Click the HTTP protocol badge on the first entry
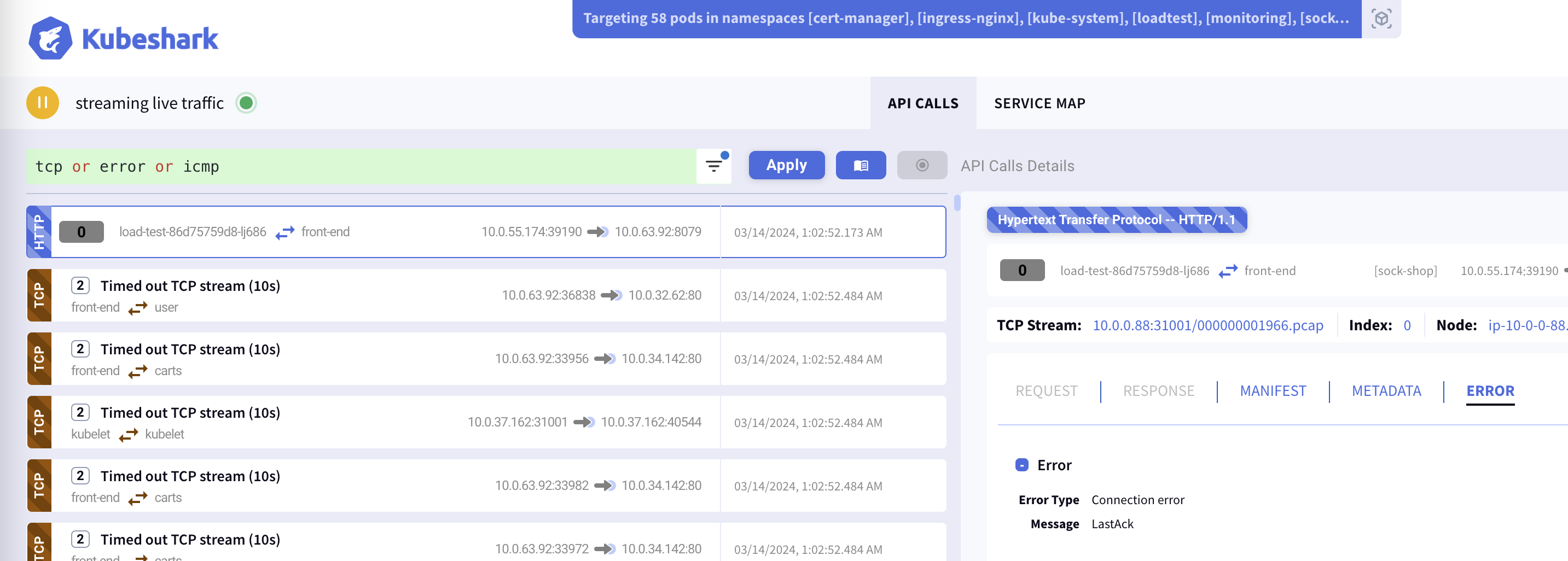The width and height of the screenshot is (1568, 561). coord(38,232)
